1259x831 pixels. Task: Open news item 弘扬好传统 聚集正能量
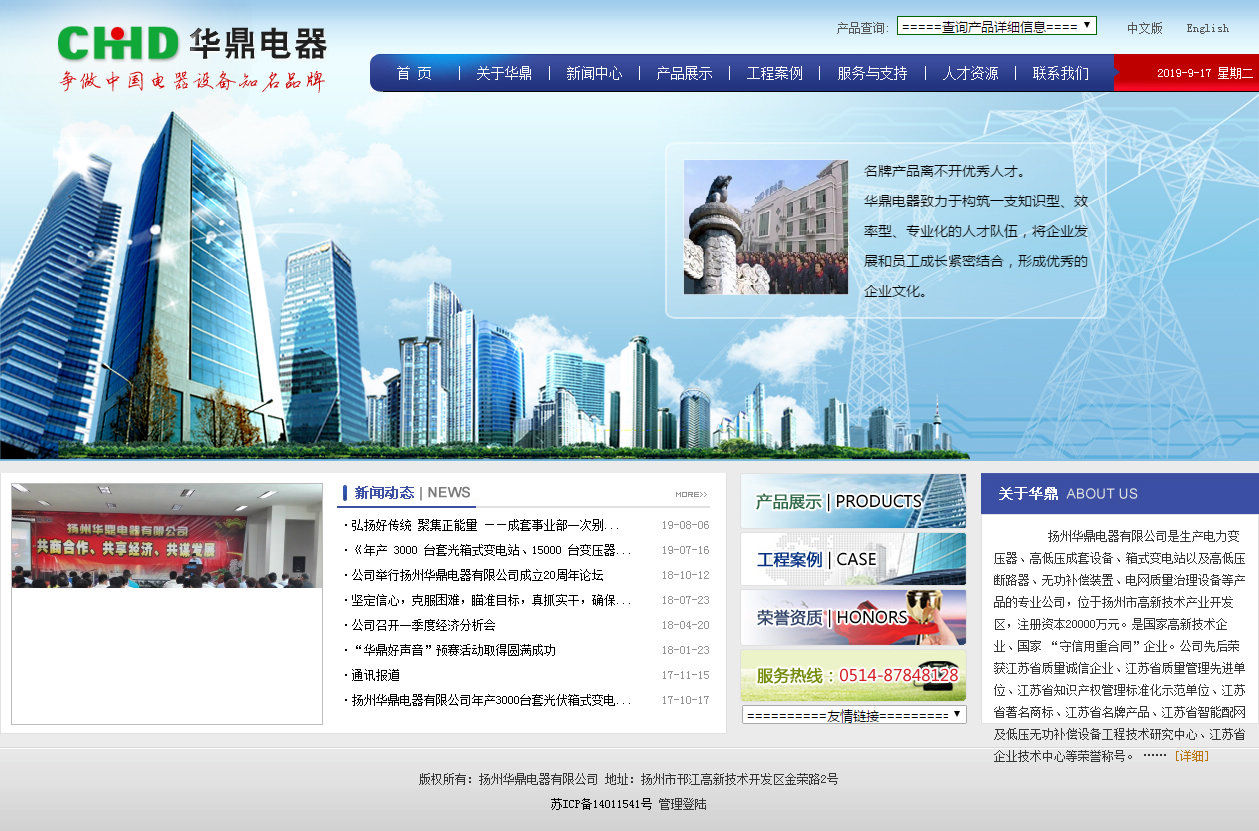[485, 525]
